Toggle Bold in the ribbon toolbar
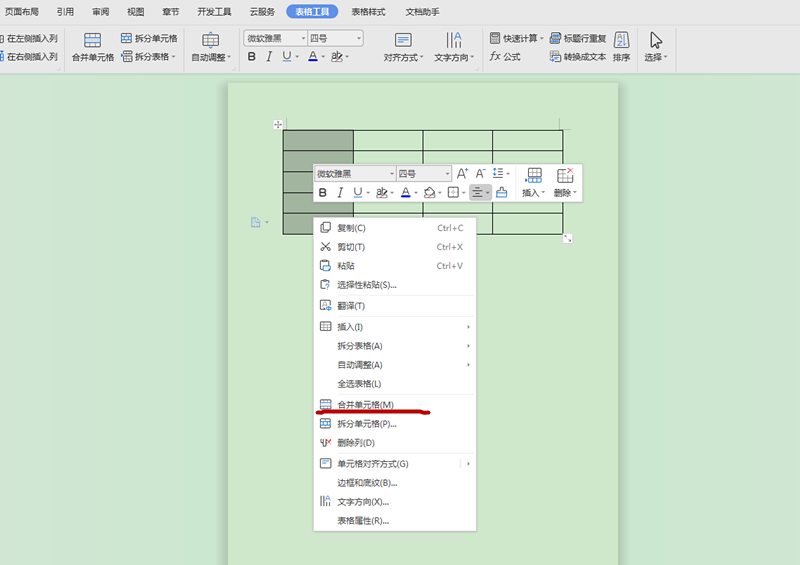This screenshot has width=800, height=565. coord(251,57)
